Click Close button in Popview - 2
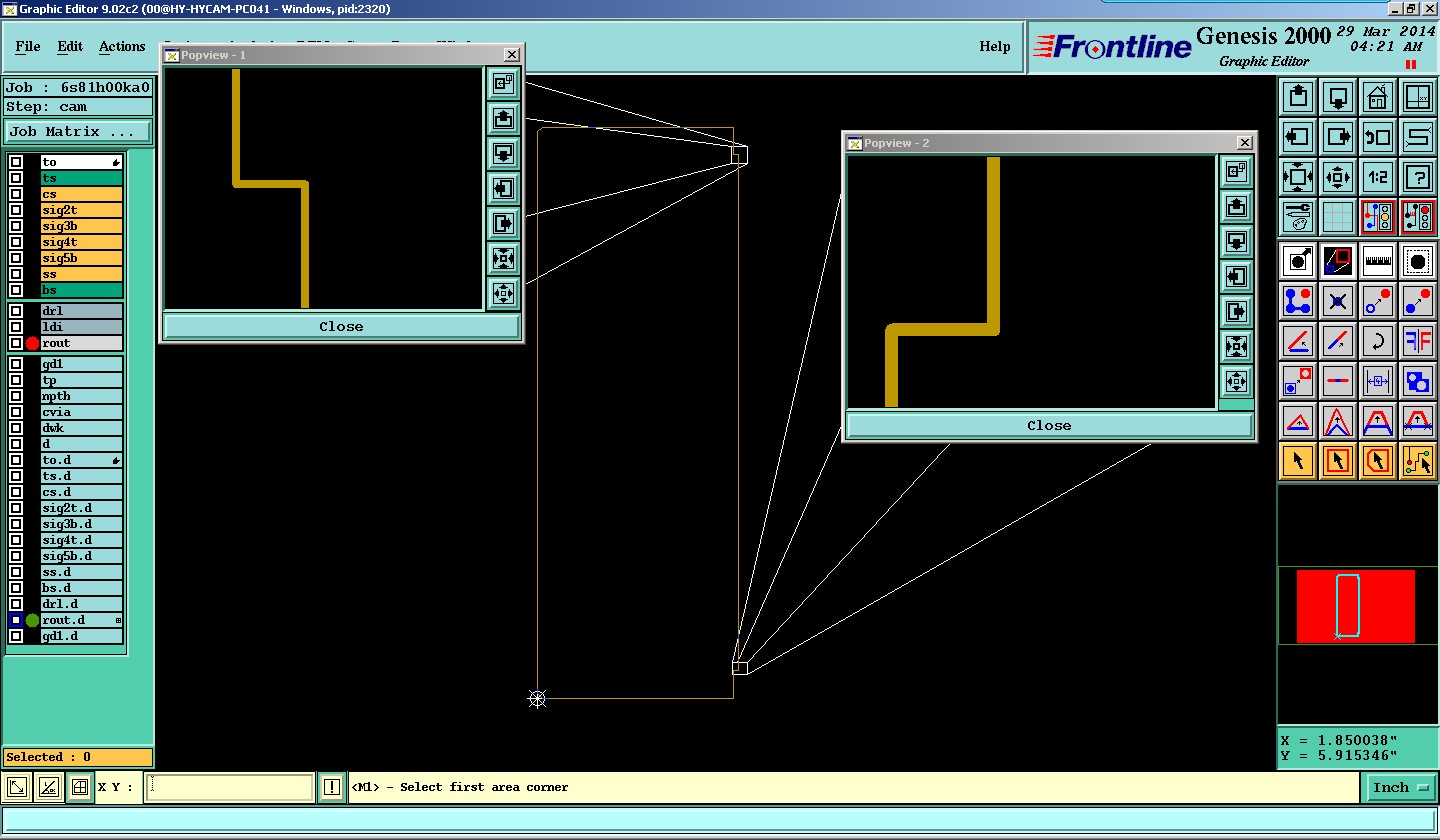Viewport: 1440px width, 840px height. (1049, 426)
